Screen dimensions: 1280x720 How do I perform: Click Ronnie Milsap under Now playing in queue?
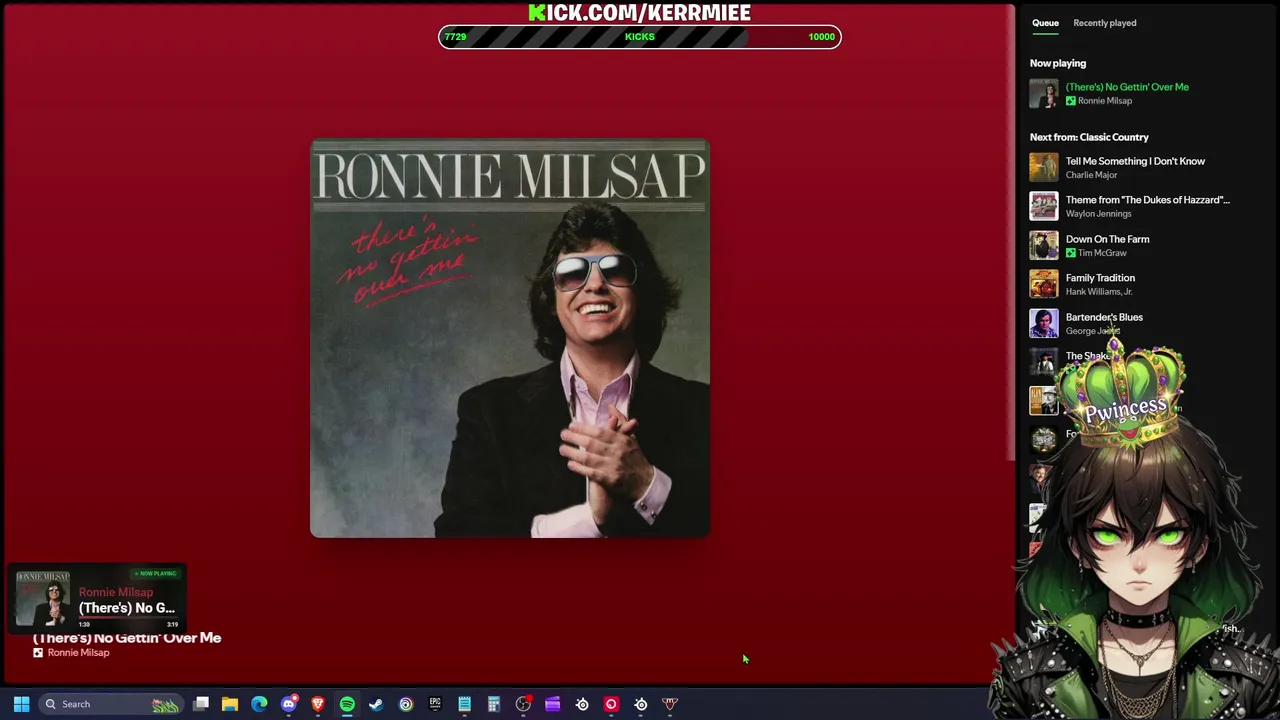click(1105, 101)
